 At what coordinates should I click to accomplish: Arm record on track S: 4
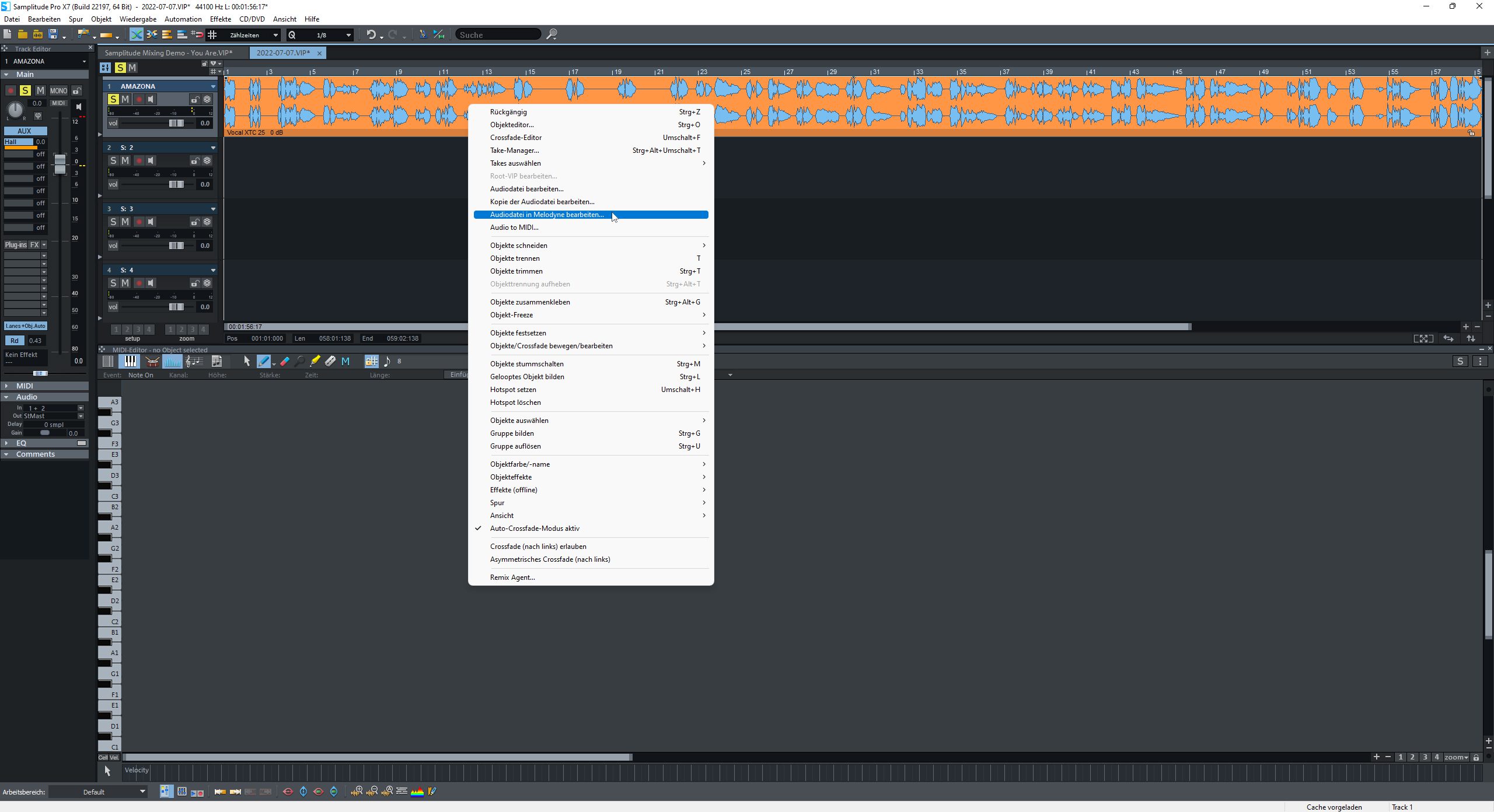coord(139,283)
